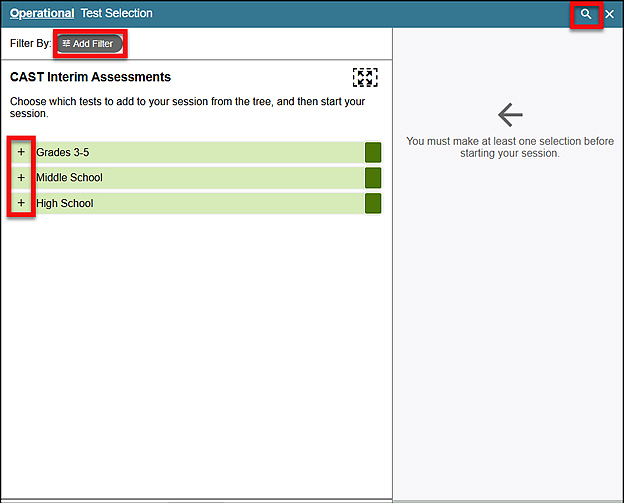
Task: Select the Grades 3-5 green checkbox
Action: tap(373, 152)
